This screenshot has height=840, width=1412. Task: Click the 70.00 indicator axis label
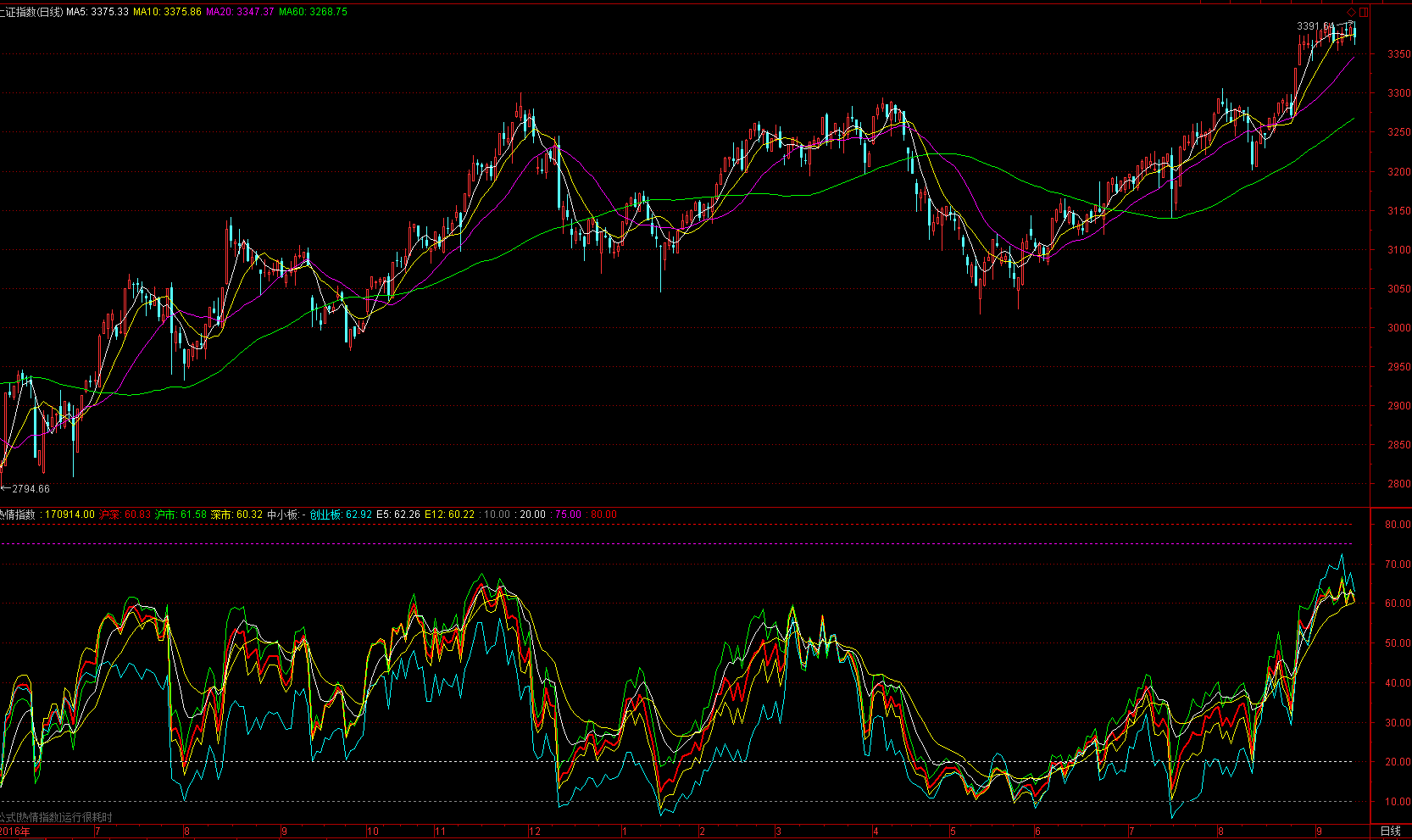1398,565
